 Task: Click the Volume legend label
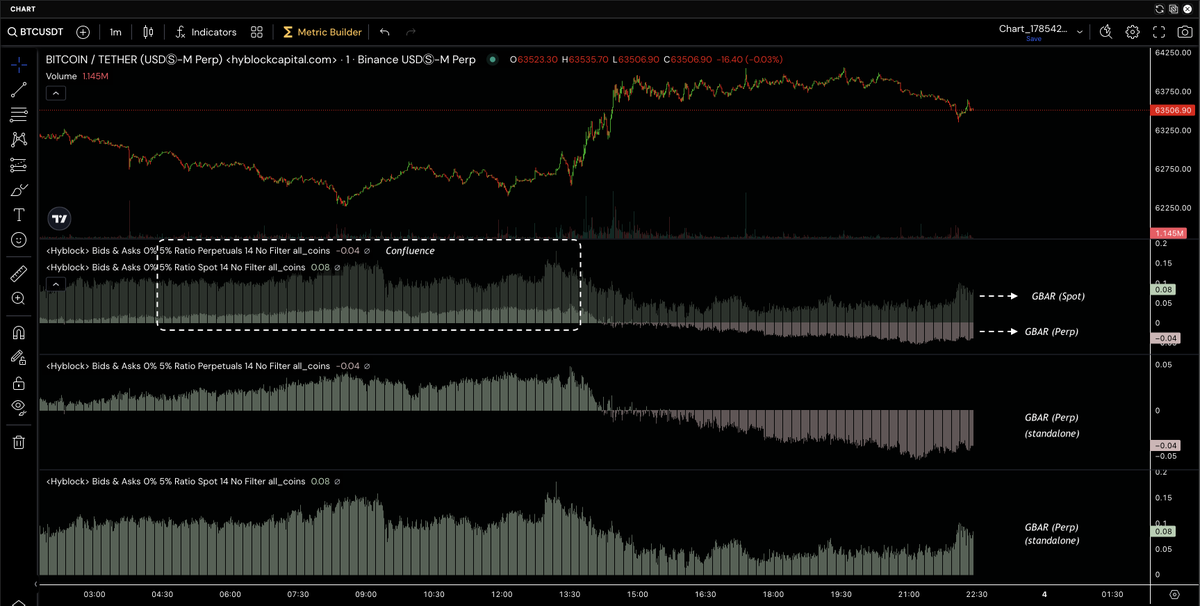tap(61, 75)
